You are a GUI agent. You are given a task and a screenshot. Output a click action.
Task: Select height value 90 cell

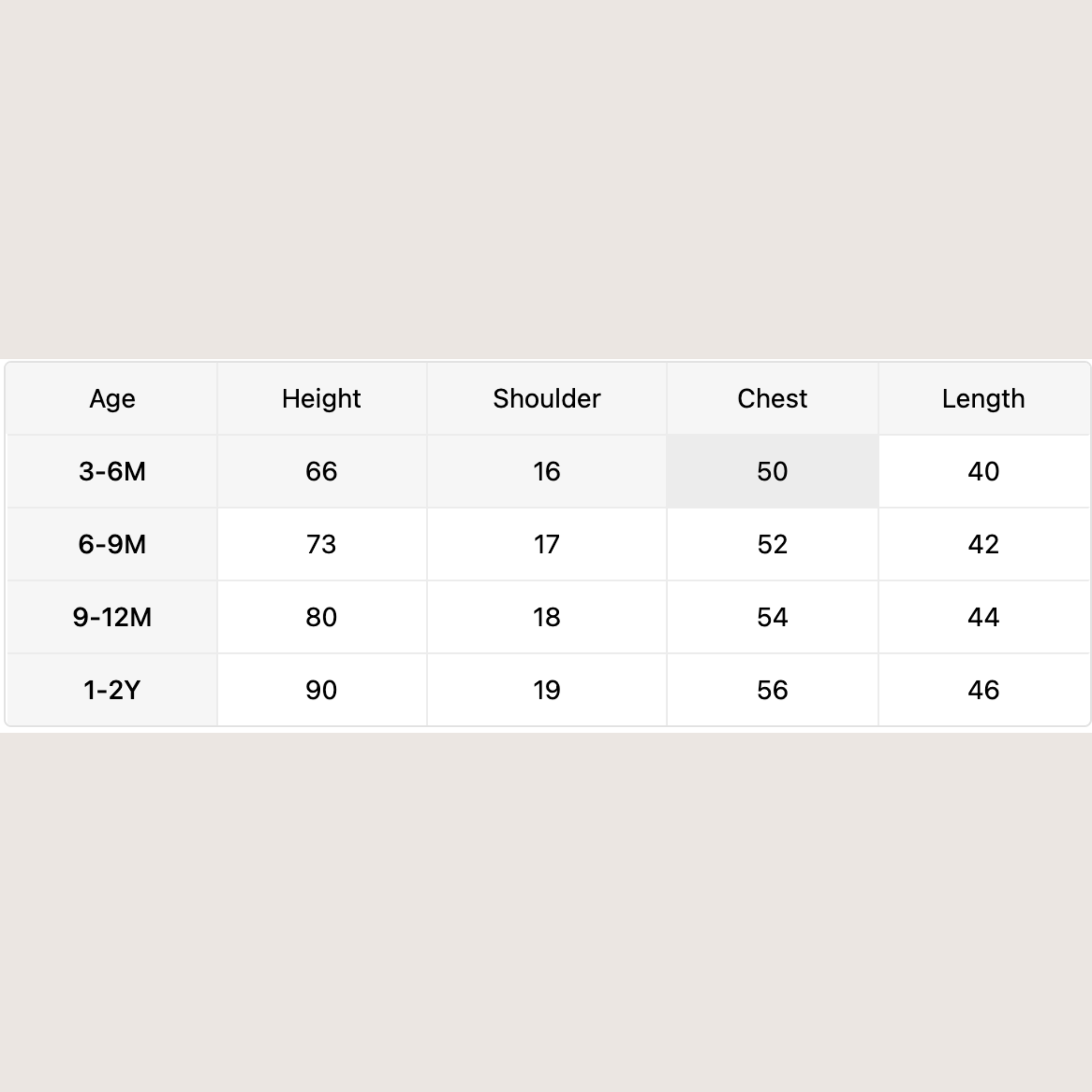click(x=322, y=690)
